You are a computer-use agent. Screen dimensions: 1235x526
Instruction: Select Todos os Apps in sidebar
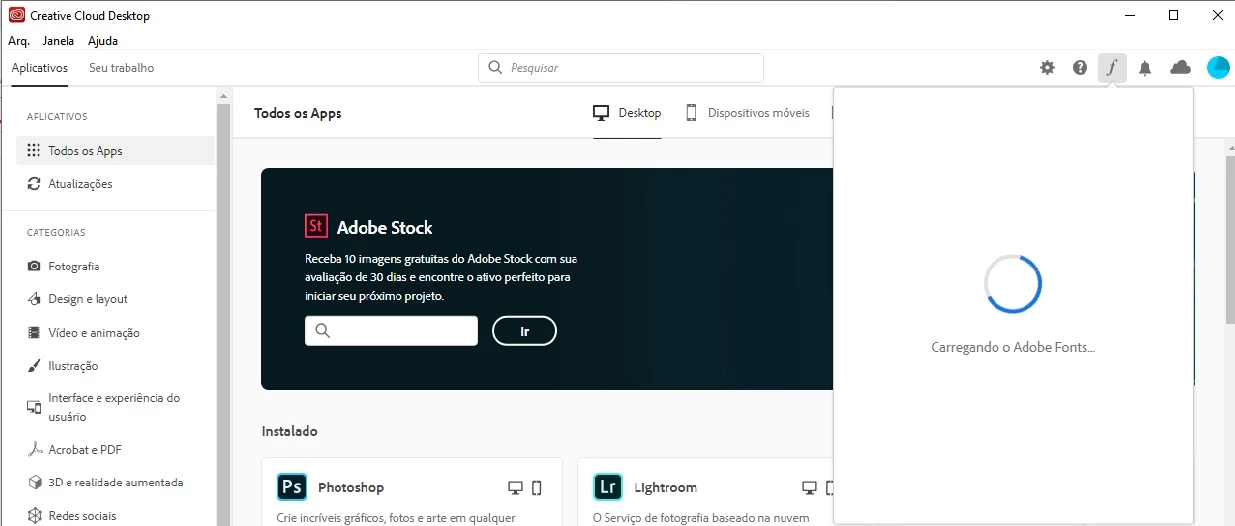click(116, 151)
